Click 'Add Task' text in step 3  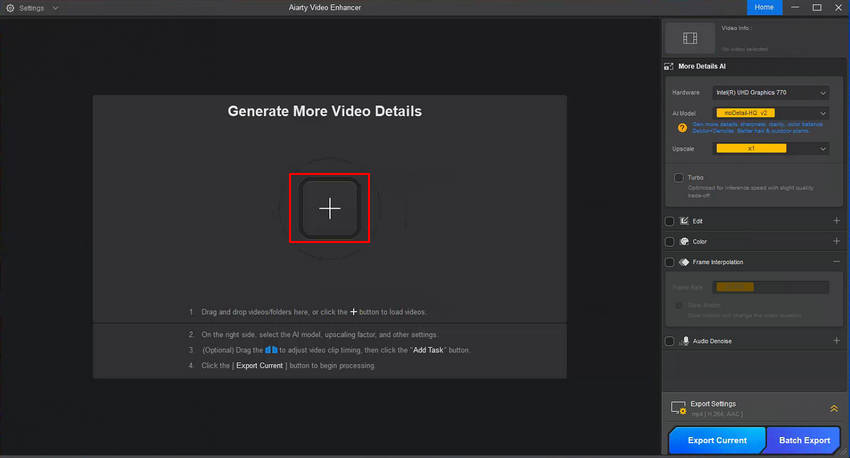[428, 350]
